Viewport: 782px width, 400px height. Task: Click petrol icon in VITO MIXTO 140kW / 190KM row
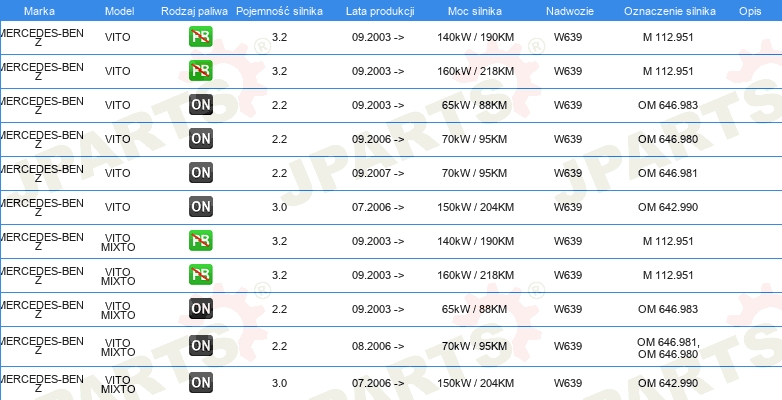click(200, 241)
